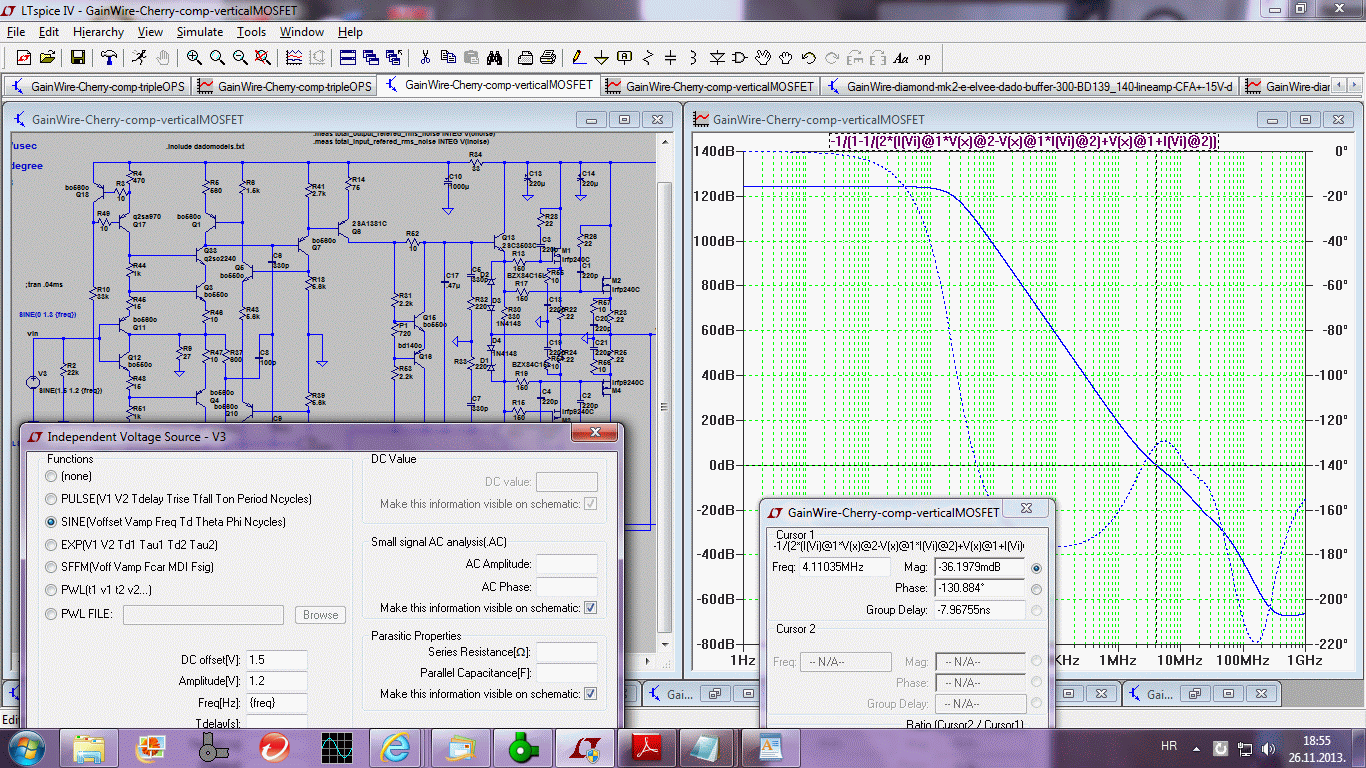Switch to GainWire-Cherry-comp-tripleOPS schematic tab
The height and width of the screenshot is (768, 1366).
tap(96, 86)
